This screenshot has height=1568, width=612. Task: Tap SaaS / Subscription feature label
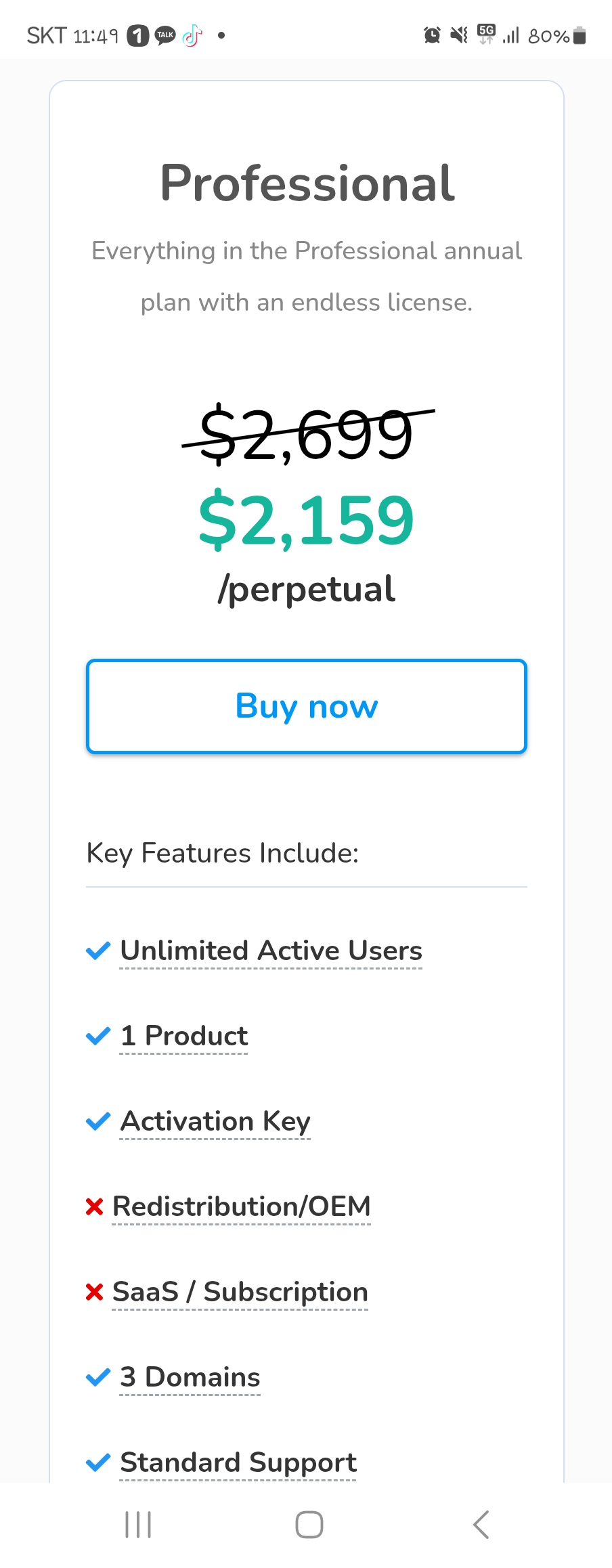(x=240, y=1292)
